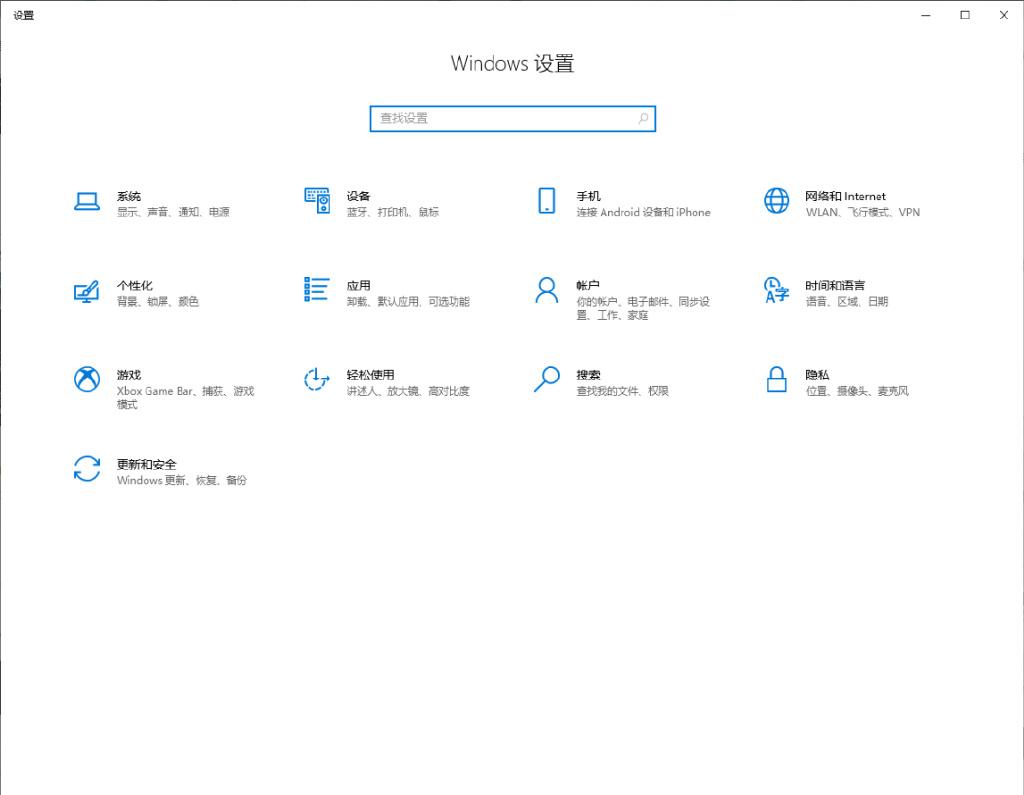Click the 设备 keyboard and speaker icon
The image size is (1024, 795).
[317, 201]
